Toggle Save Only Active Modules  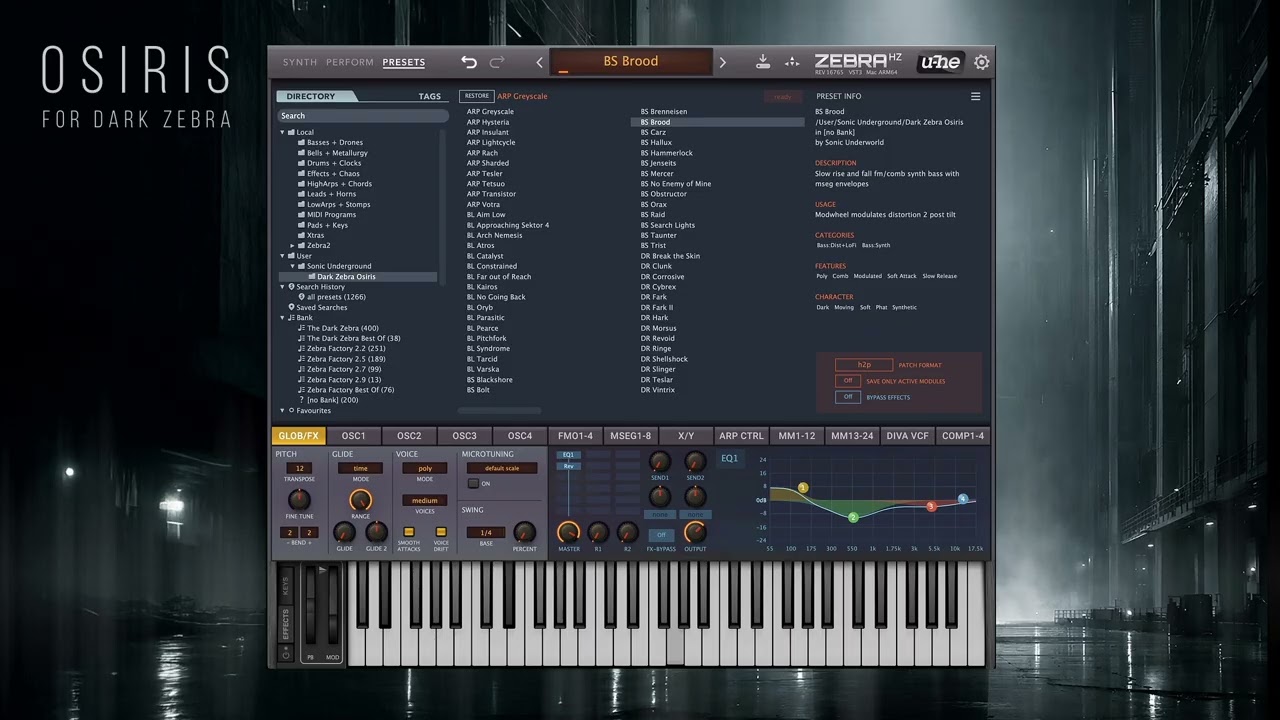848,381
